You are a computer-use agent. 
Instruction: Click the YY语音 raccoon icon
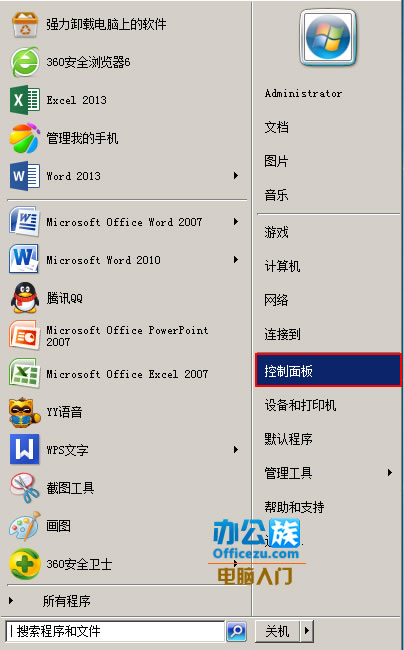25,412
